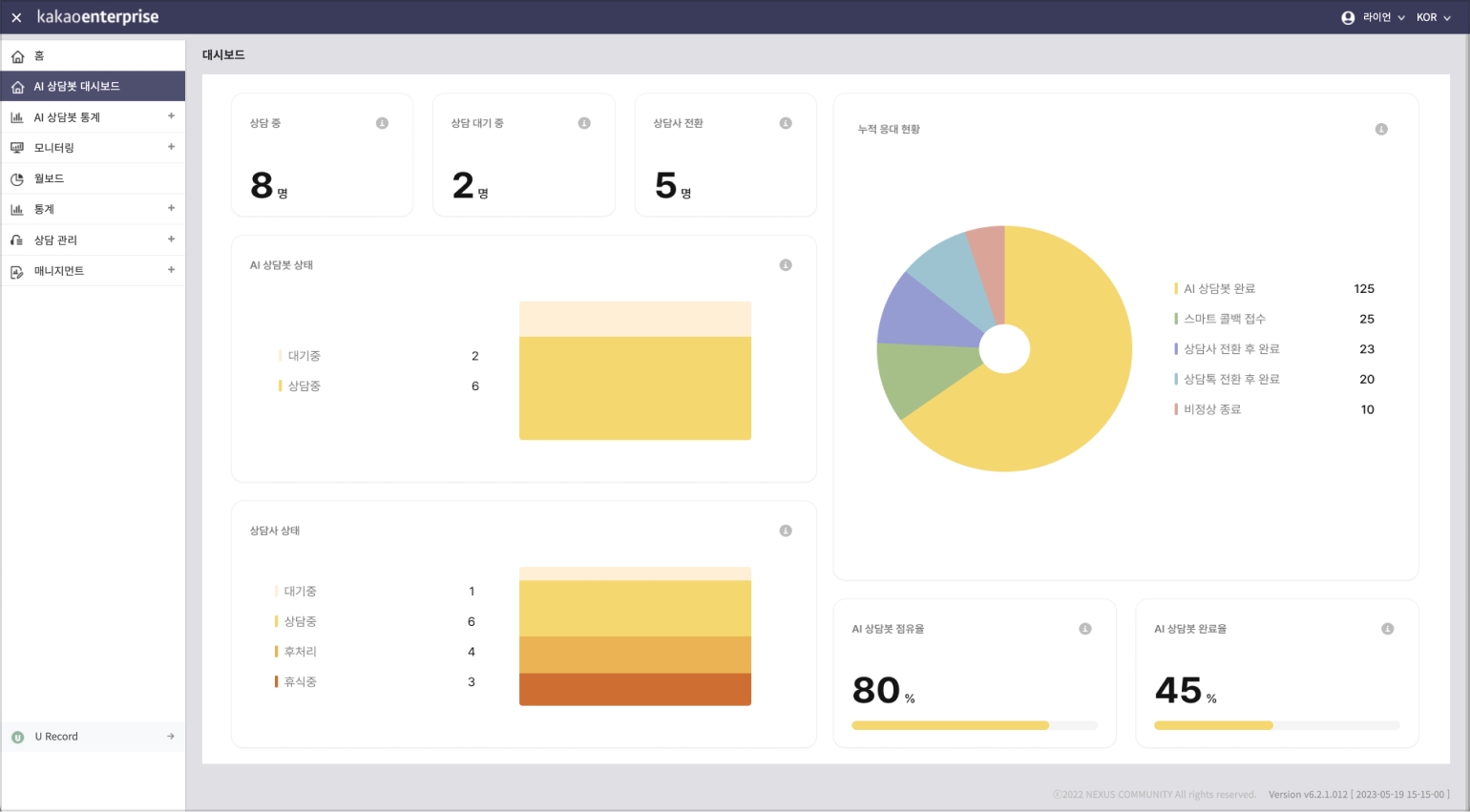Click info icon on 상담 대기 중 card
Screen dimensions: 1470x812
click(584, 123)
